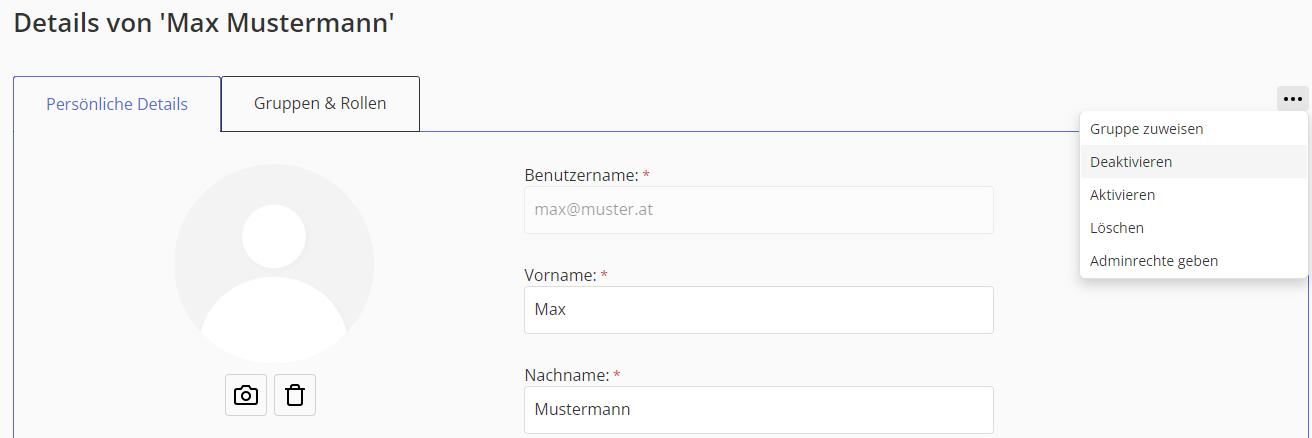Focus the Nachname field containing Mustermann

758,410
